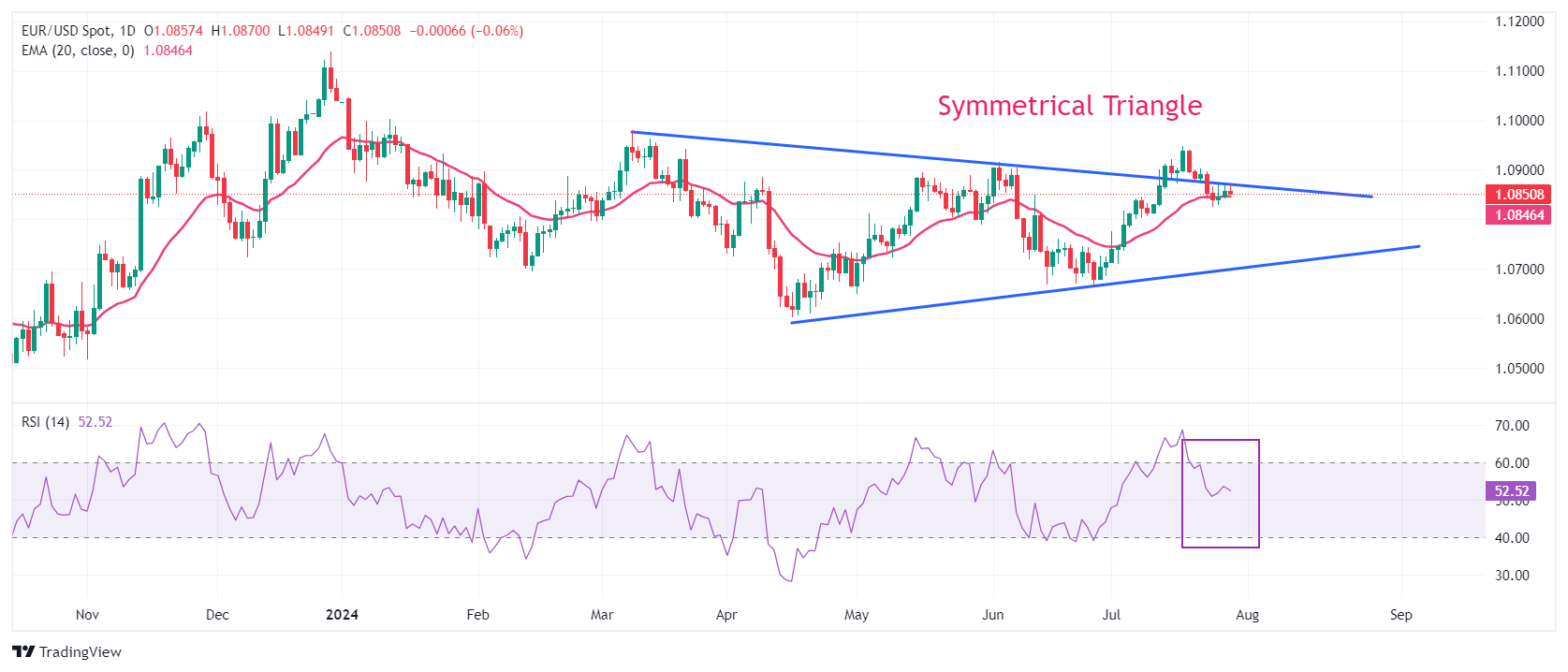Click the purple 52.52 RSI value tag

click(1511, 490)
